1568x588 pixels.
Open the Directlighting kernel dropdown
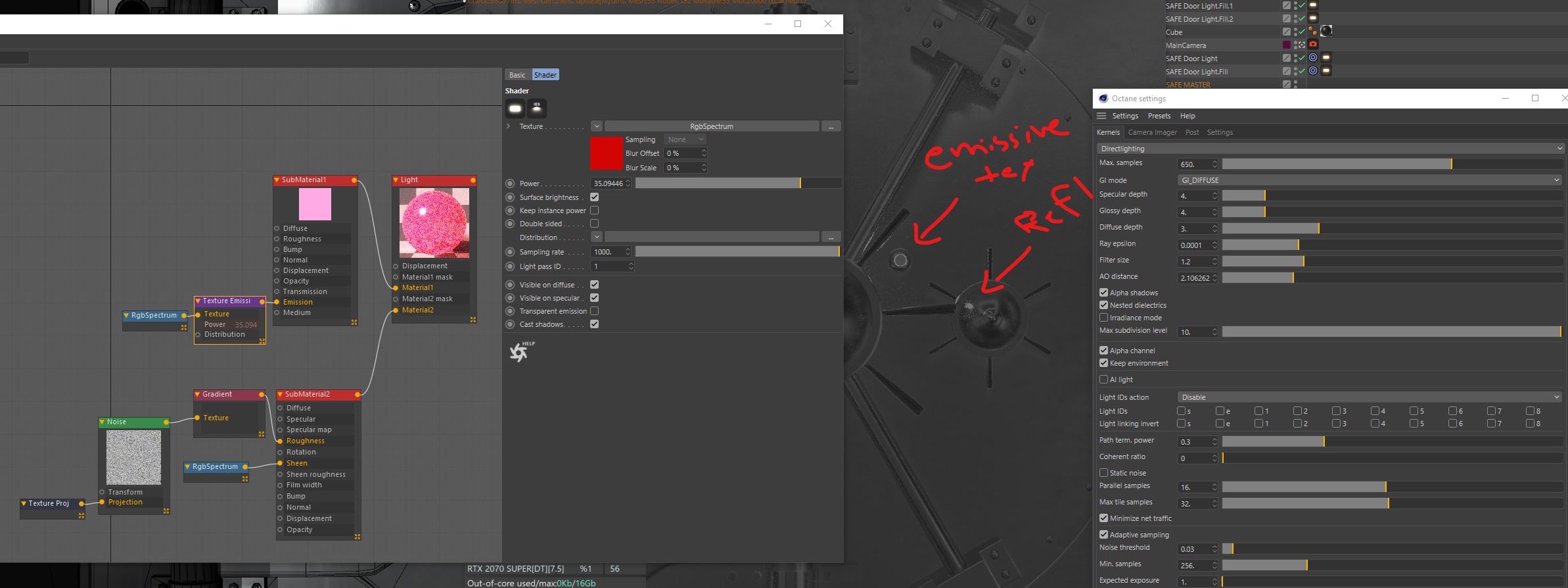(1331, 149)
